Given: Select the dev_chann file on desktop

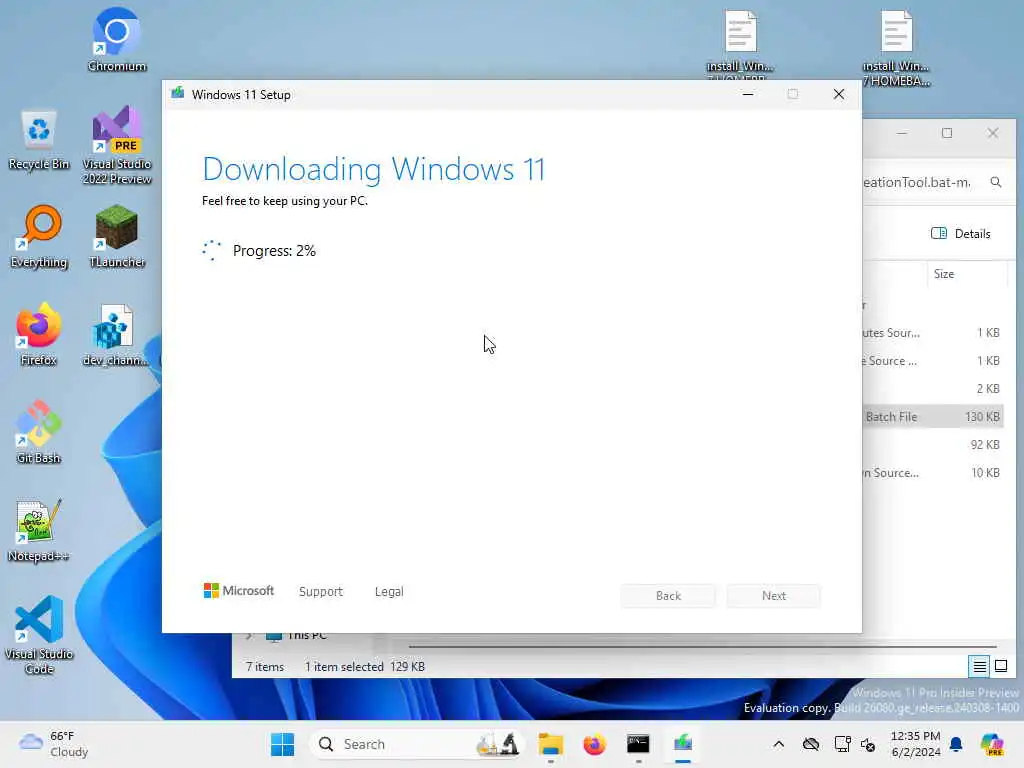Looking at the screenshot, I should click(x=116, y=334).
